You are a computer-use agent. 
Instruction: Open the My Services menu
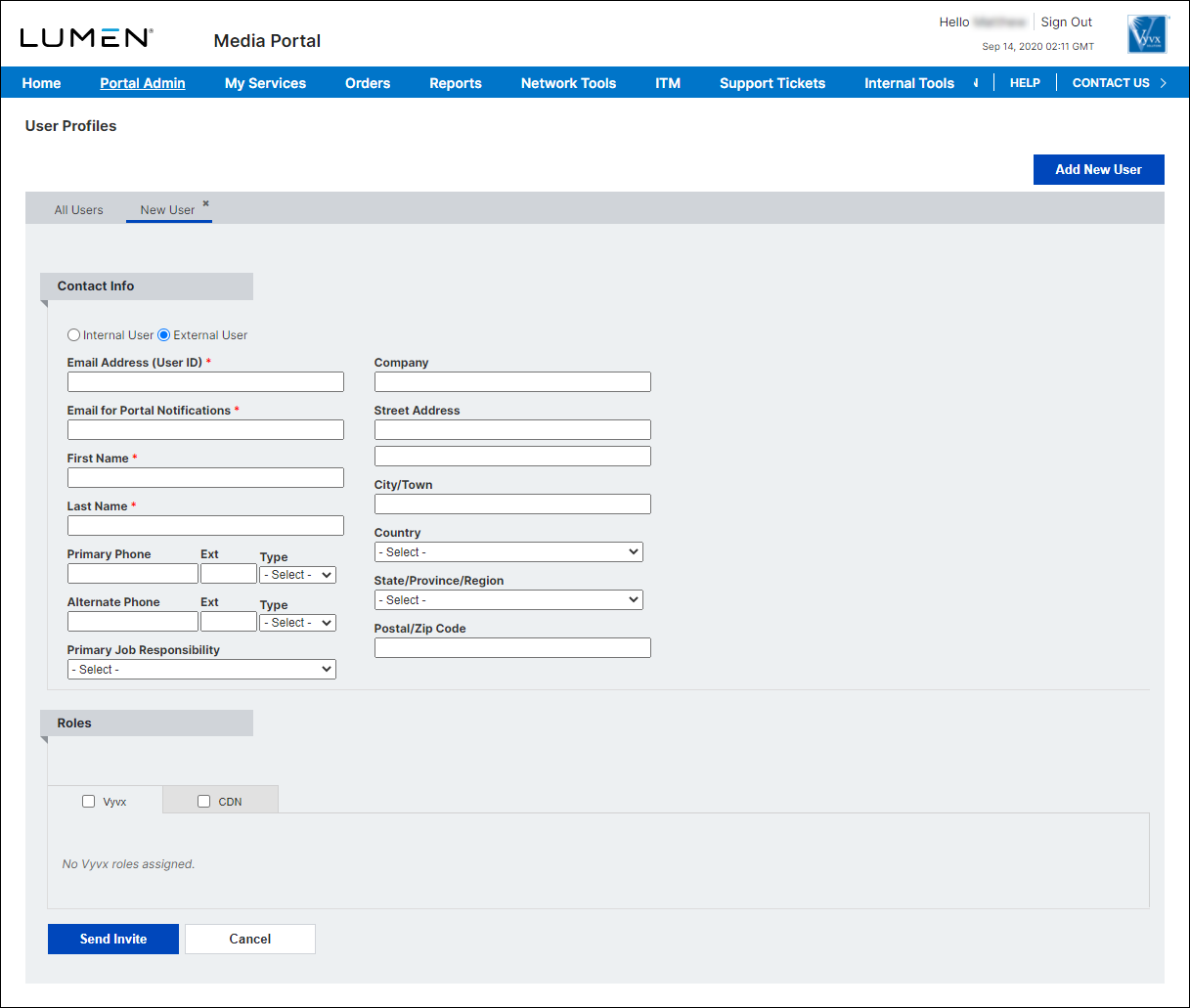click(265, 83)
